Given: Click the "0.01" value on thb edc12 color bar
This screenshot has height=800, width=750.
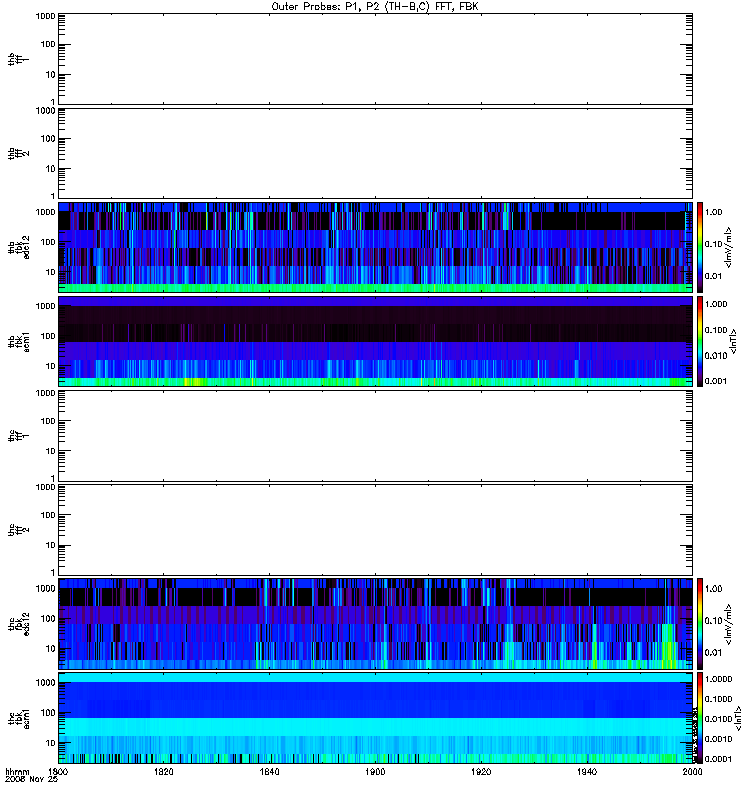Looking at the screenshot, I should [714, 276].
